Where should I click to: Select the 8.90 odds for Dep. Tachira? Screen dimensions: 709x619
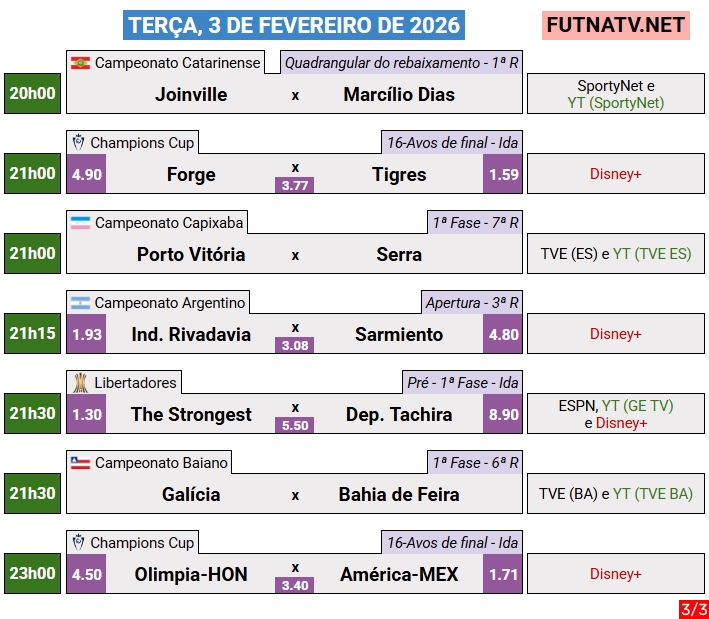click(x=503, y=414)
